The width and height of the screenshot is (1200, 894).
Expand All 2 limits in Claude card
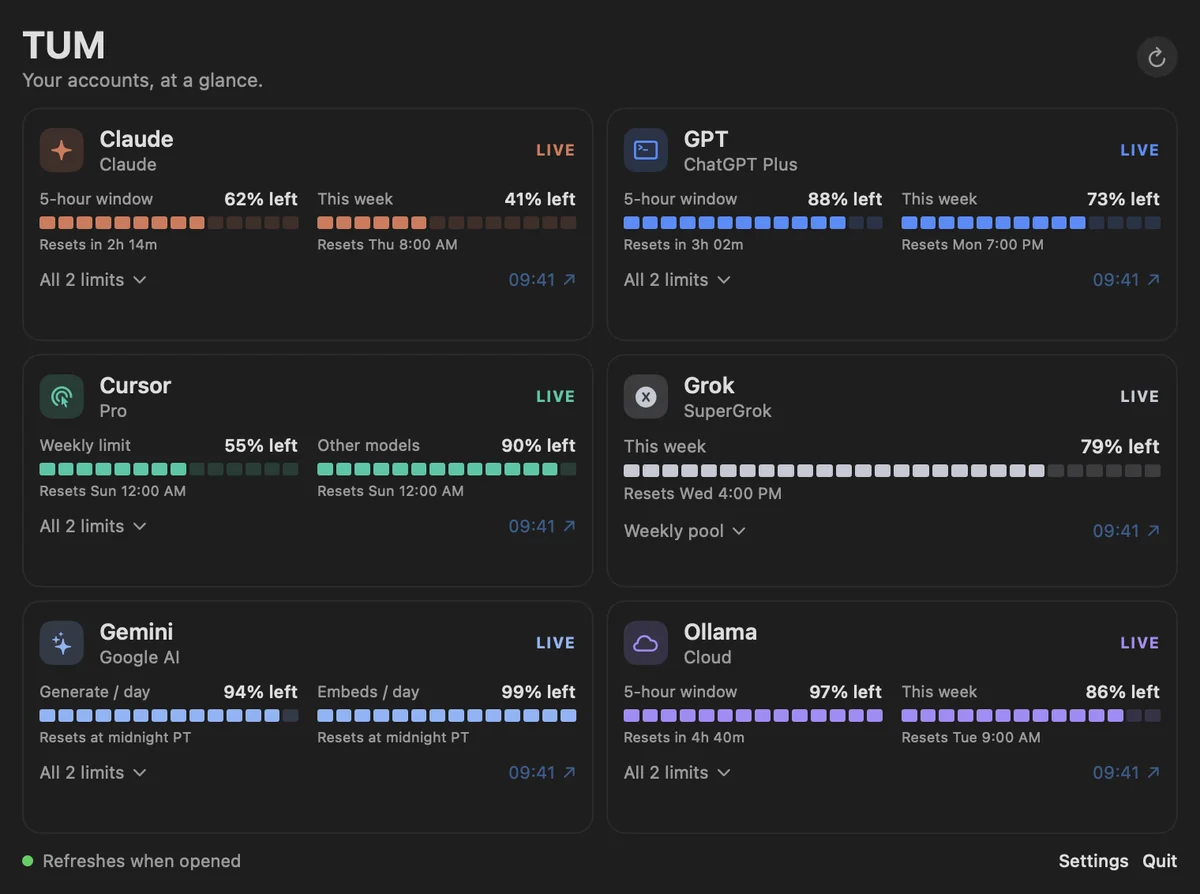(93, 280)
